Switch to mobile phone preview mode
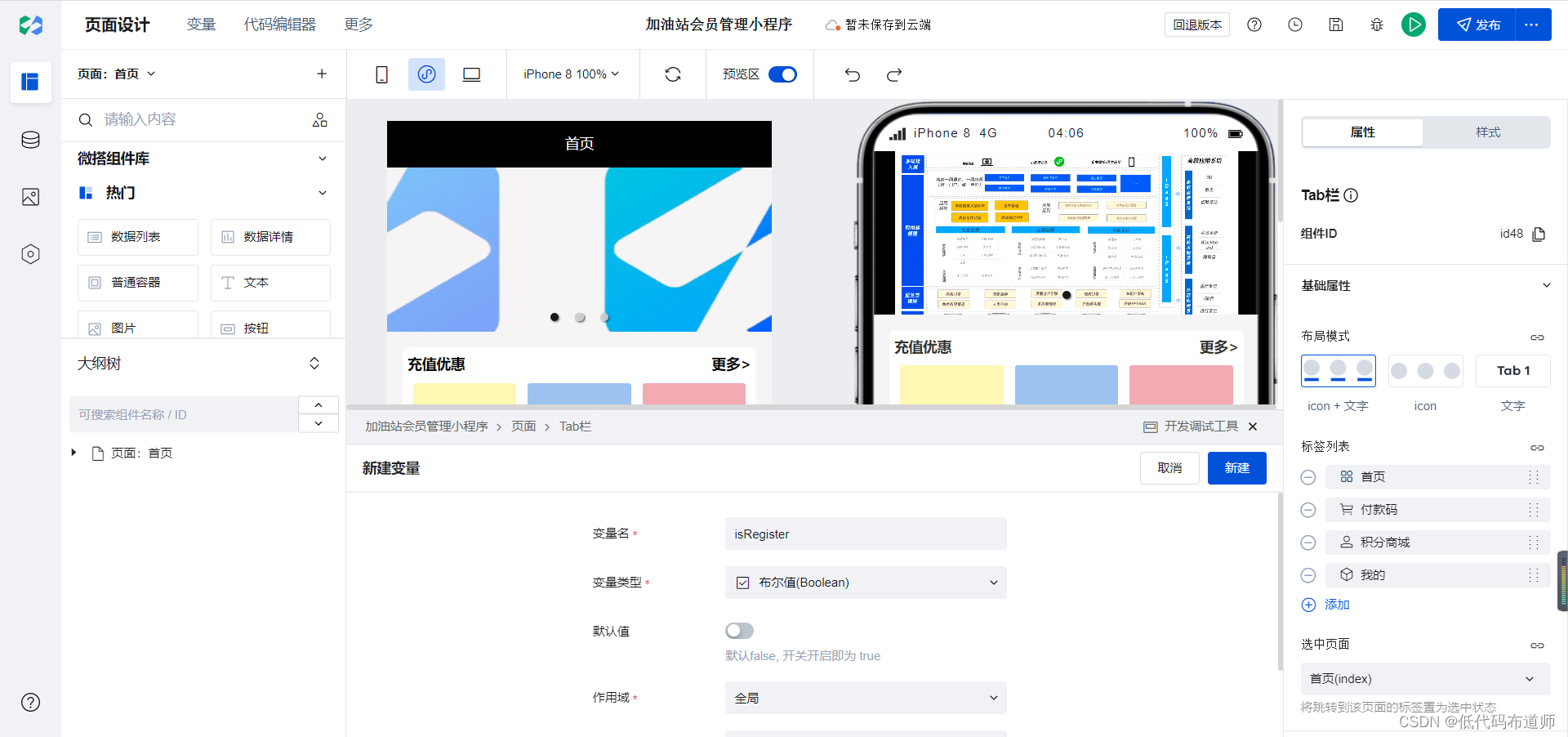The height and width of the screenshot is (737, 1568). click(381, 74)
